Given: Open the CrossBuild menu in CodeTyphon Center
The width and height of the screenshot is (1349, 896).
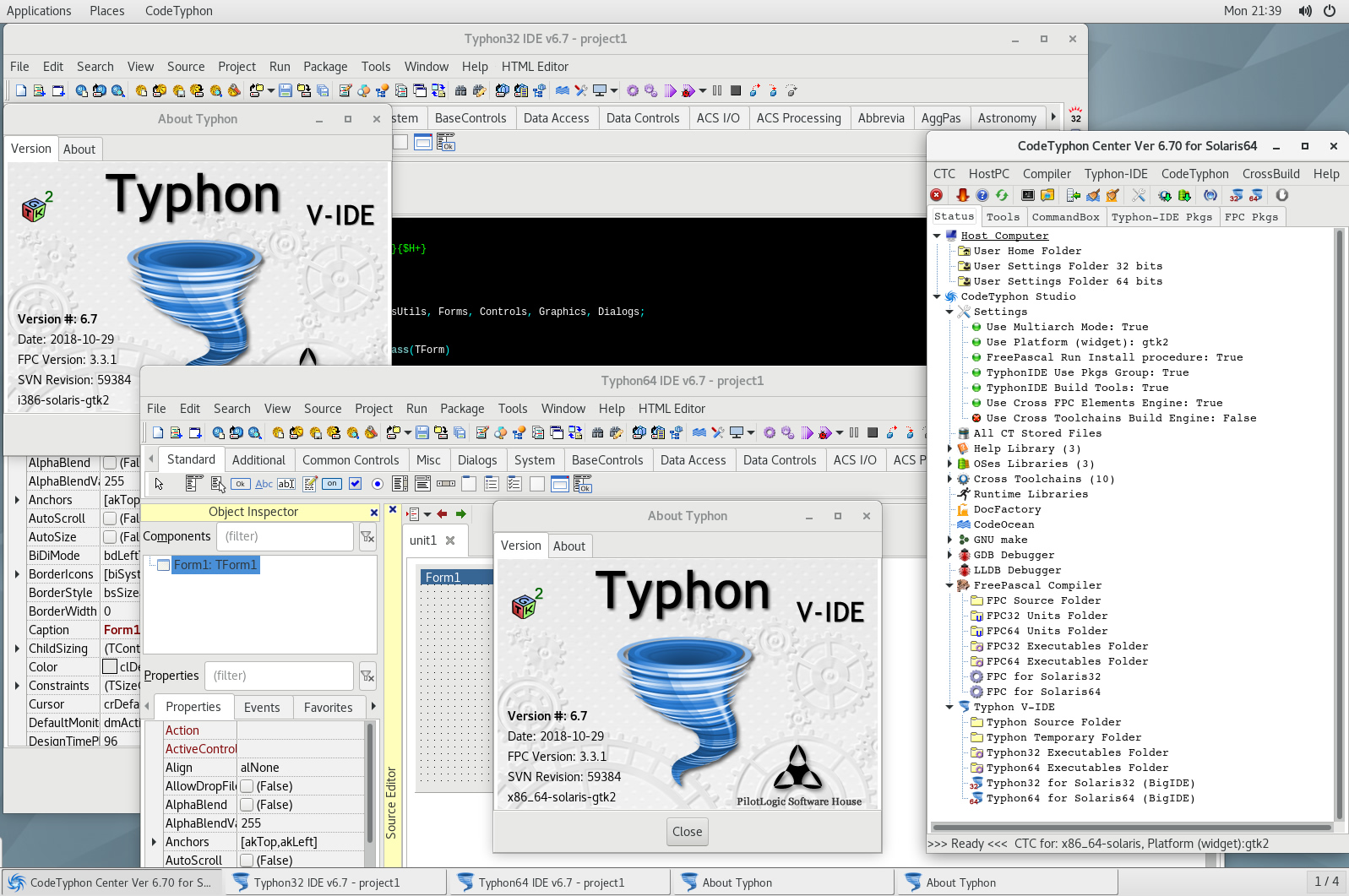Looking at the screenshot, I should [x=1270, y=174].
